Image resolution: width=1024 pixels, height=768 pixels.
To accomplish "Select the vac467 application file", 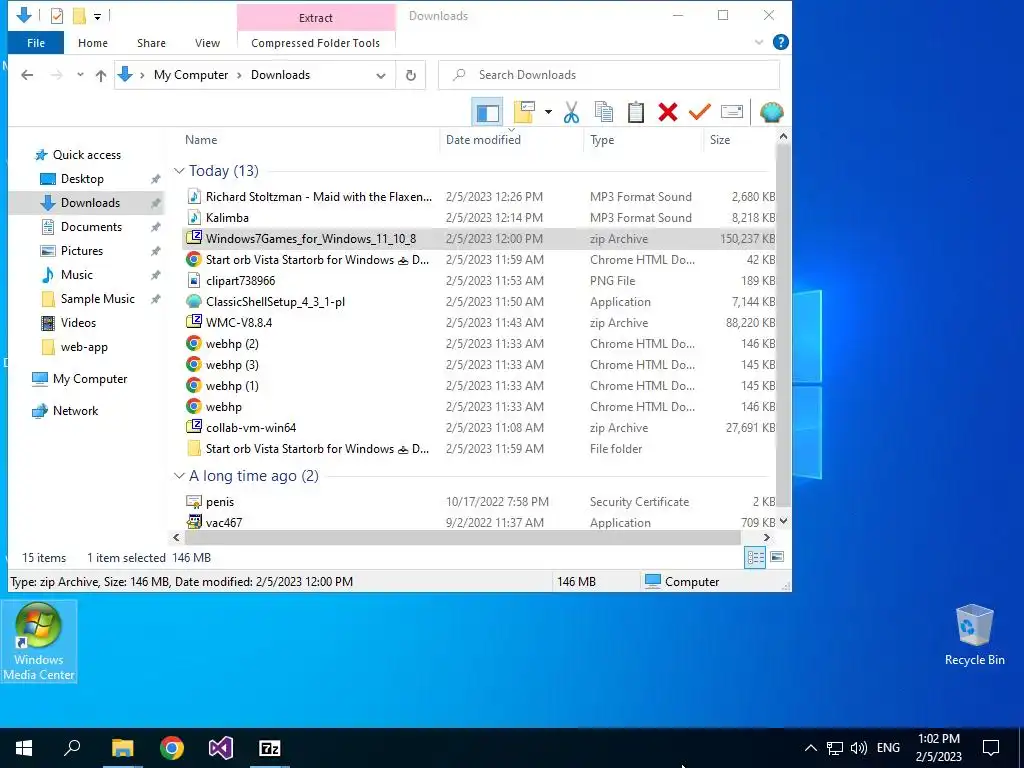I will coord(479,522).
